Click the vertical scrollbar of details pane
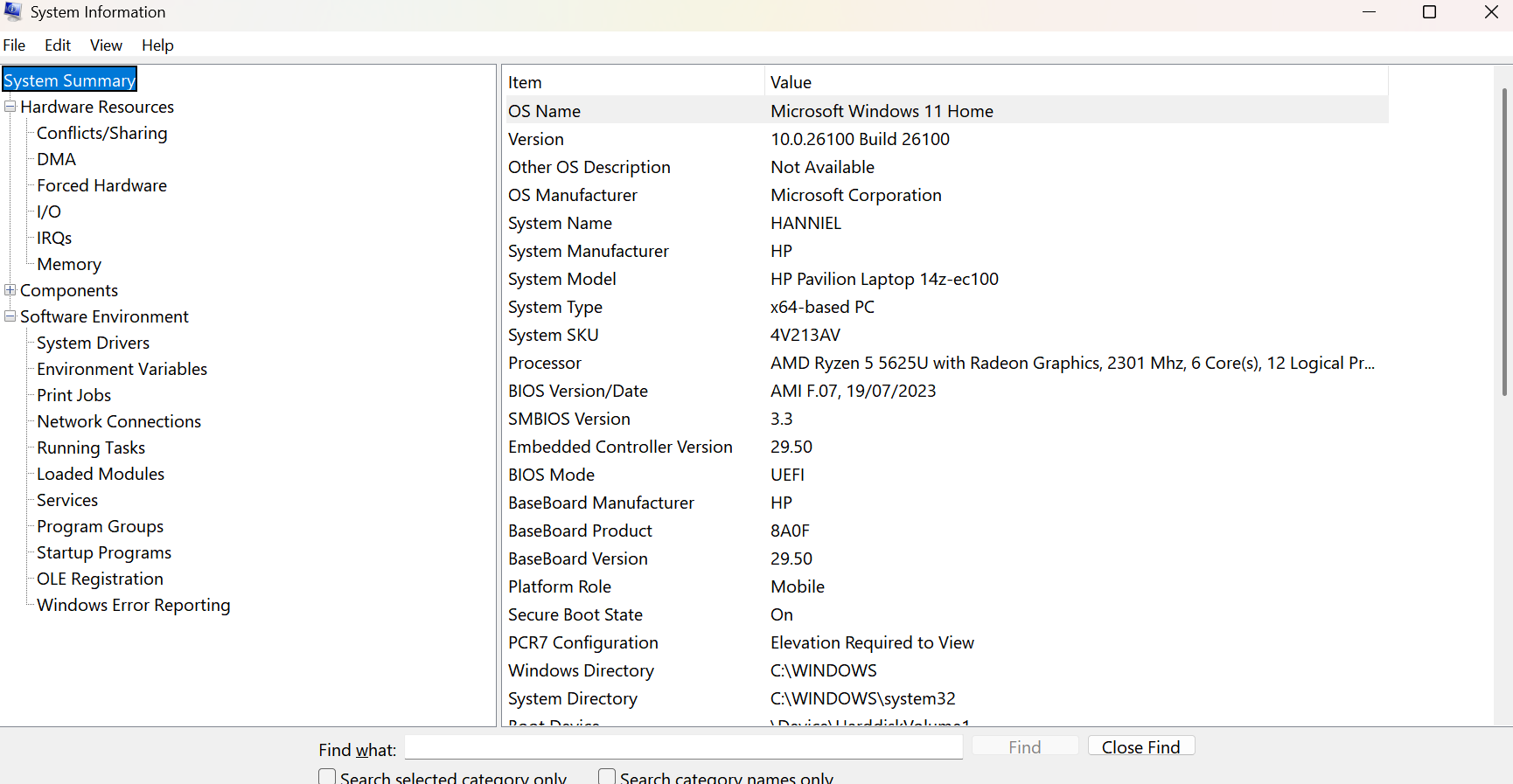The width and height of the screenshot is (1513, 784). coord(1504,241)
